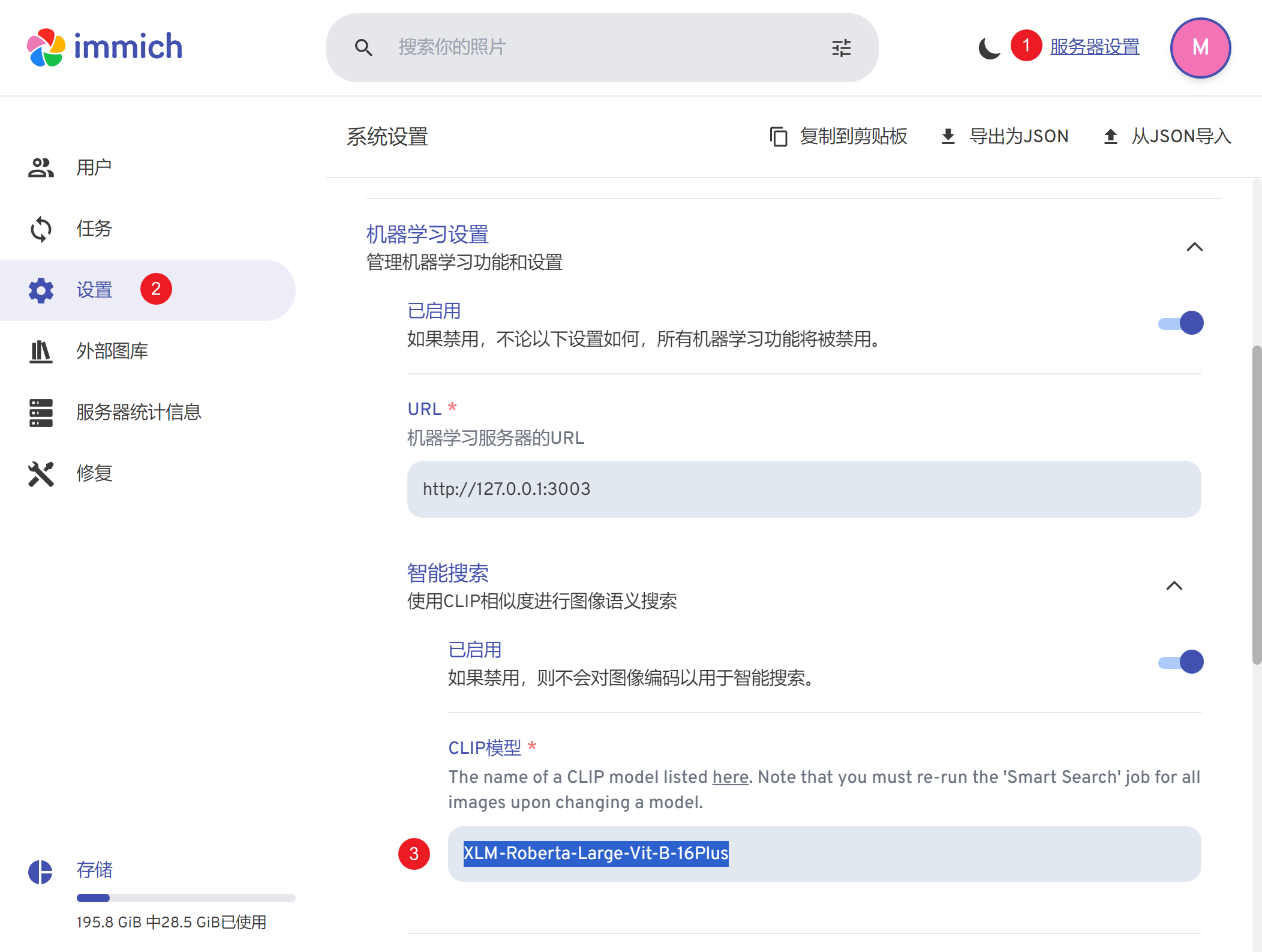Open the 'here' CLIP model list link
This screenshot has height=952, width=1262.
click(x=730, y=777)
